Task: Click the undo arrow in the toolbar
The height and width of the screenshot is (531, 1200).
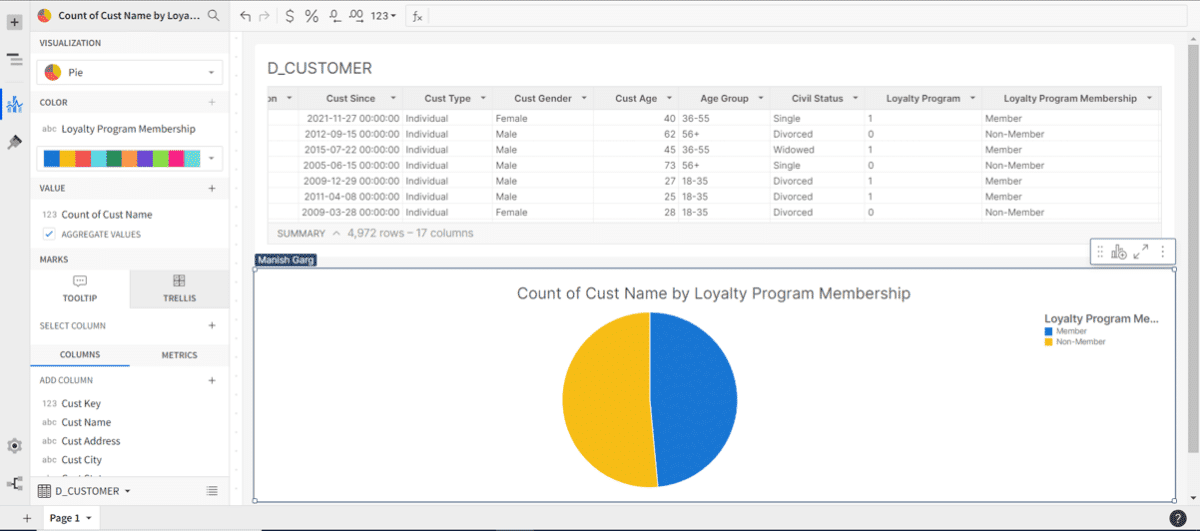Action: point(246,16)
